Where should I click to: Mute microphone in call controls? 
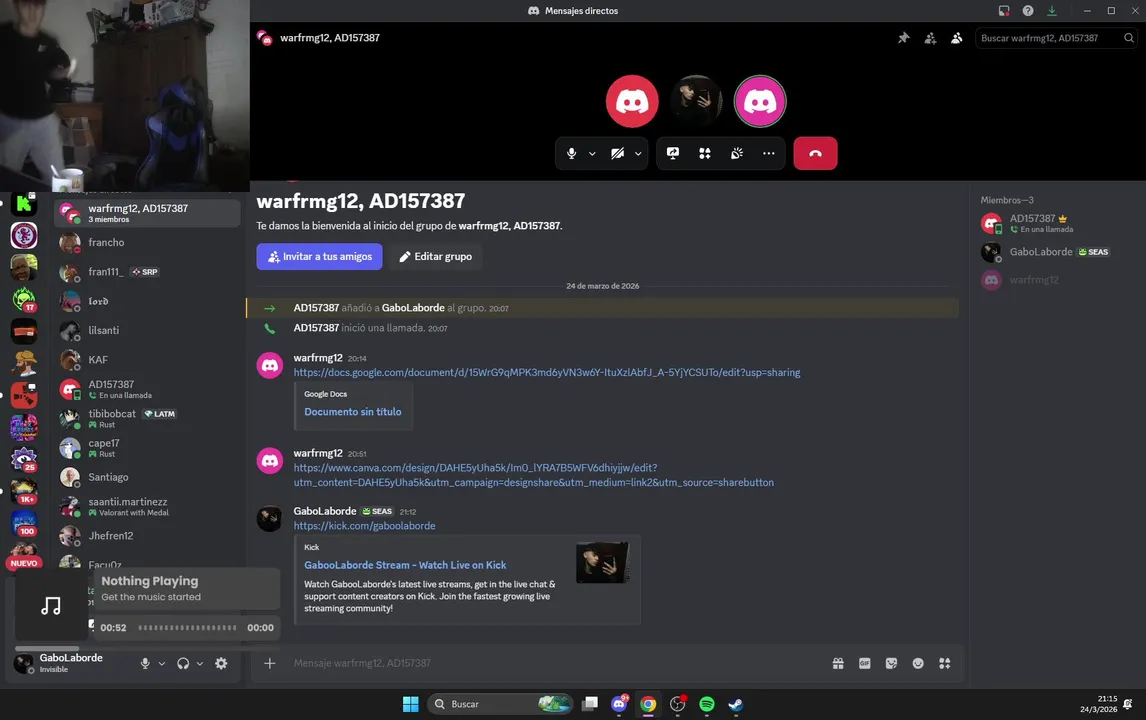[x=572, y=154]
